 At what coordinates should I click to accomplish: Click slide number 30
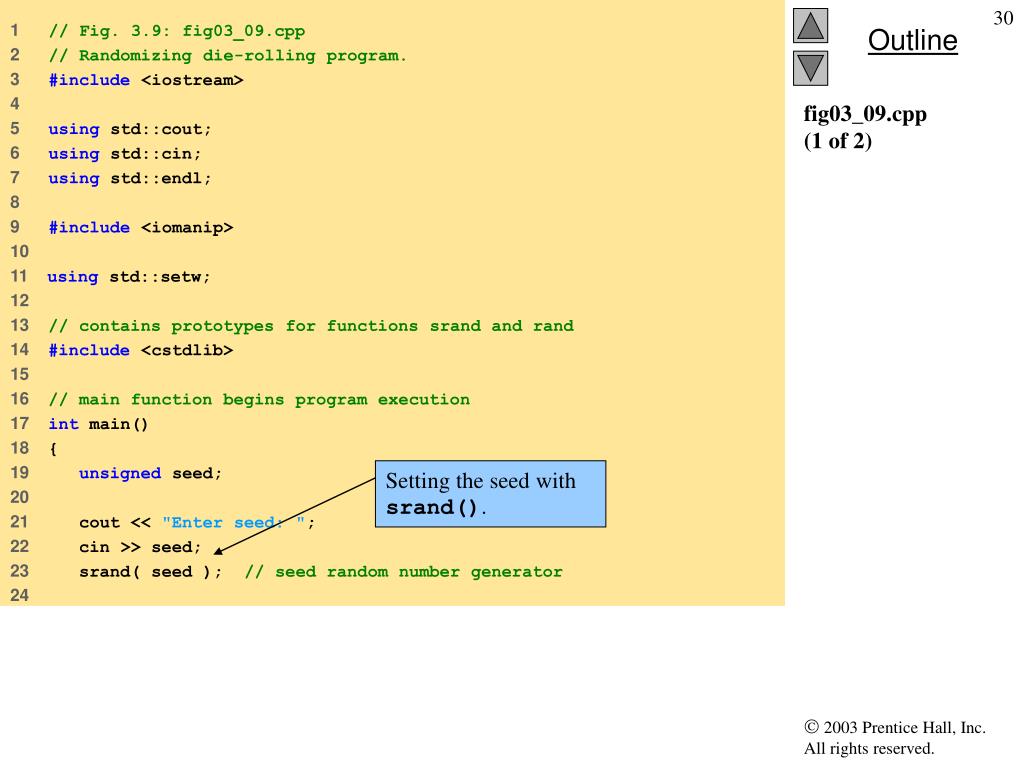click(x=1003, y=18)
